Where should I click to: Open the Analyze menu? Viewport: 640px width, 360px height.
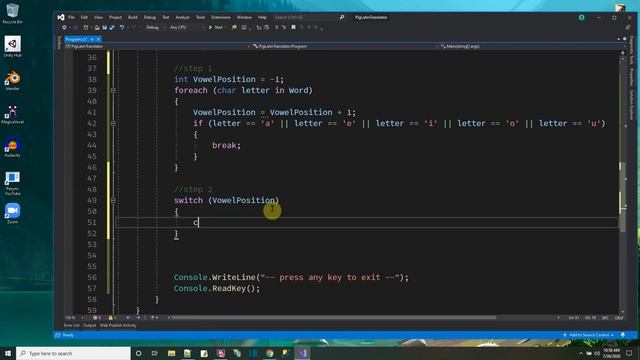182,17
